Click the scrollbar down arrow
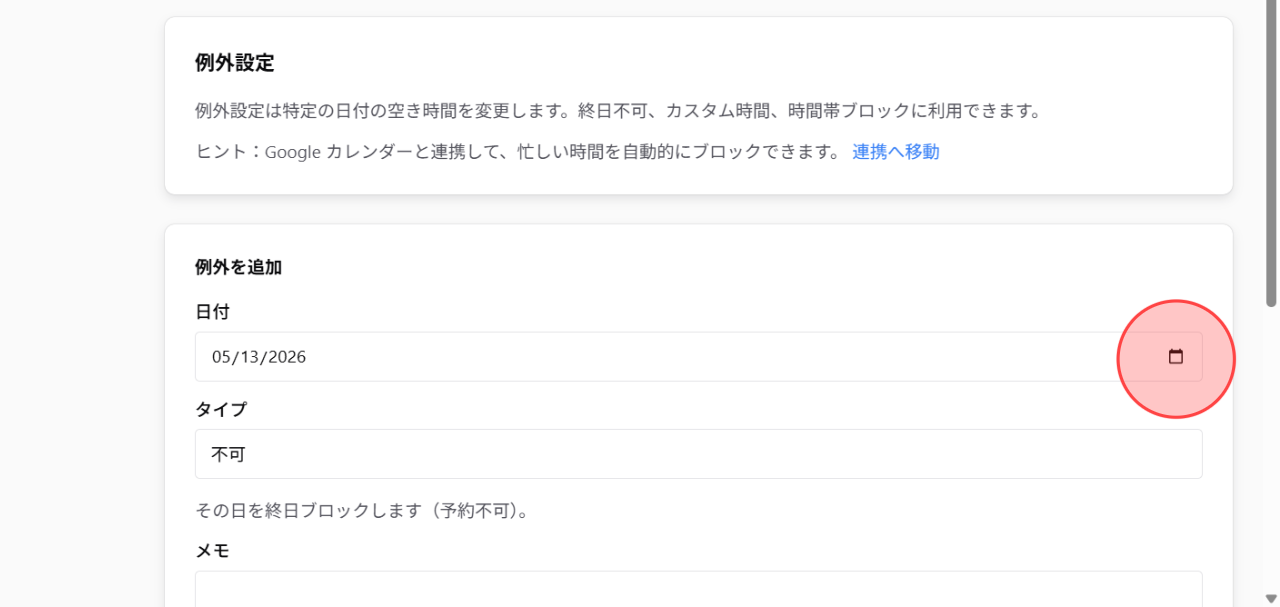 (x=1271, y=599)
